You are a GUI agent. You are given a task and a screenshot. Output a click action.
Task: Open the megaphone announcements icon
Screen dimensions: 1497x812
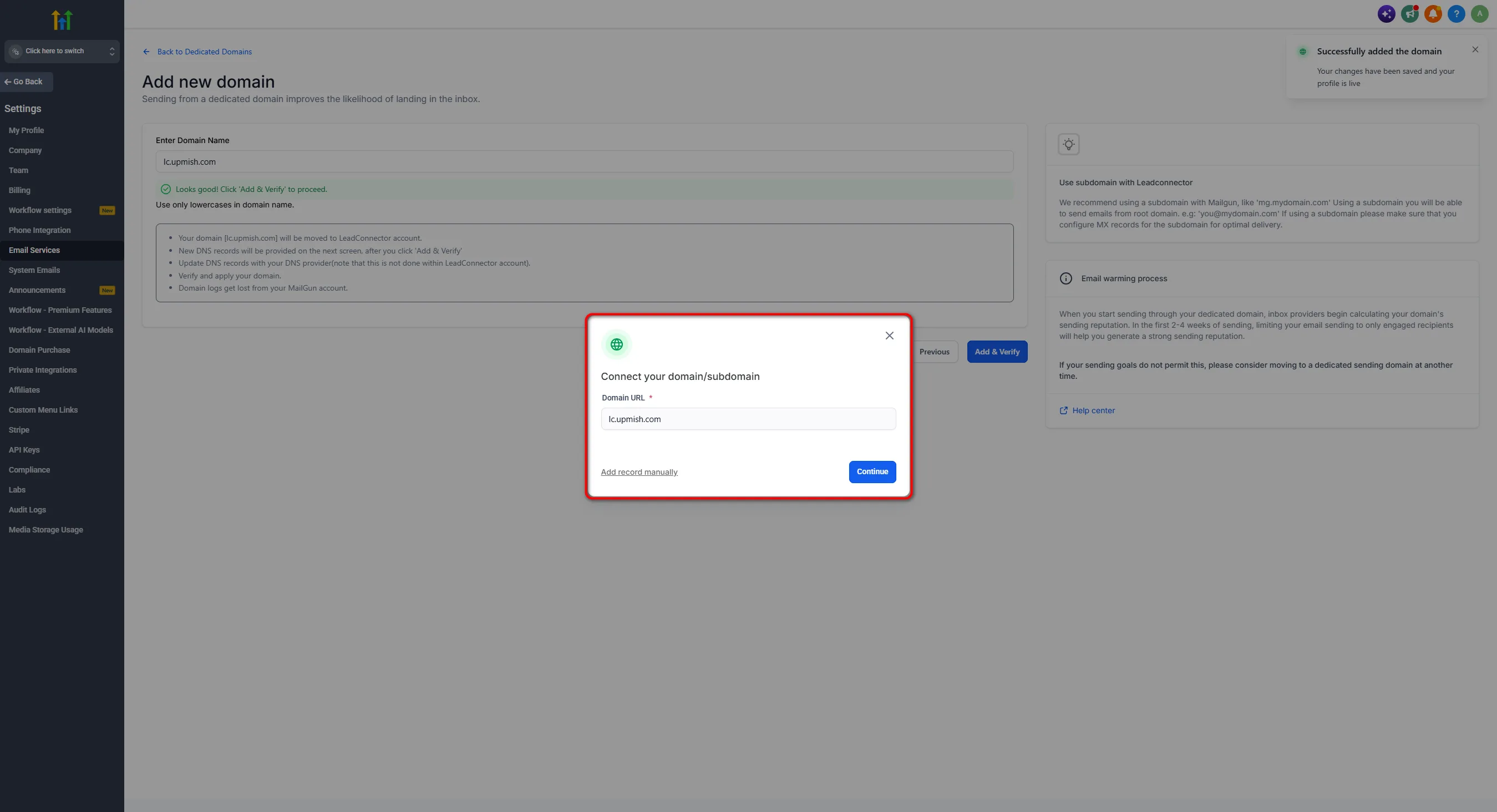1409,14
